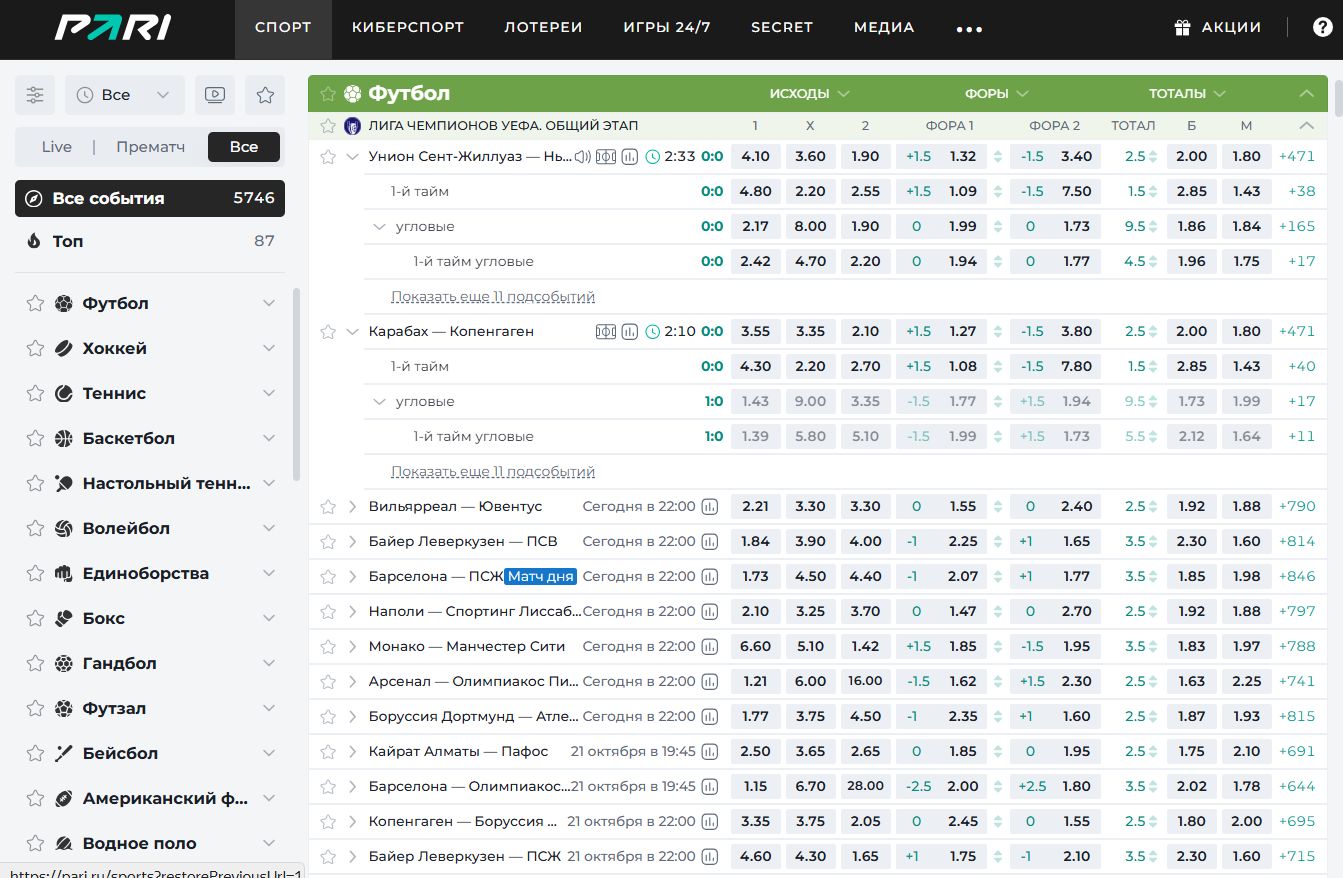Show events with video broadcasts icon
The image size is (1343, 878).
(215, 95)
